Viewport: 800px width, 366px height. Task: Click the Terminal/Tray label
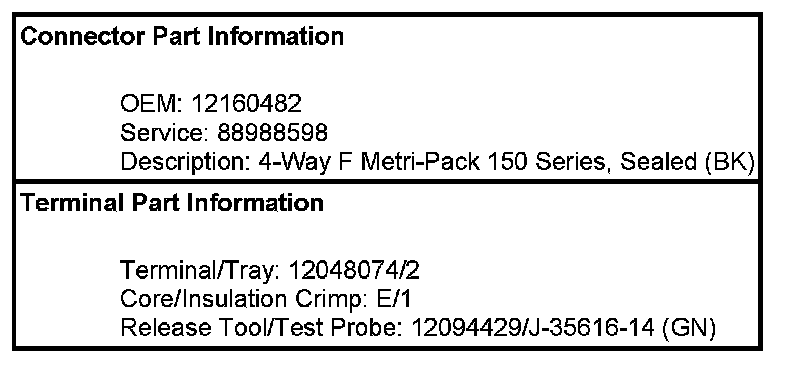(200, 271)
